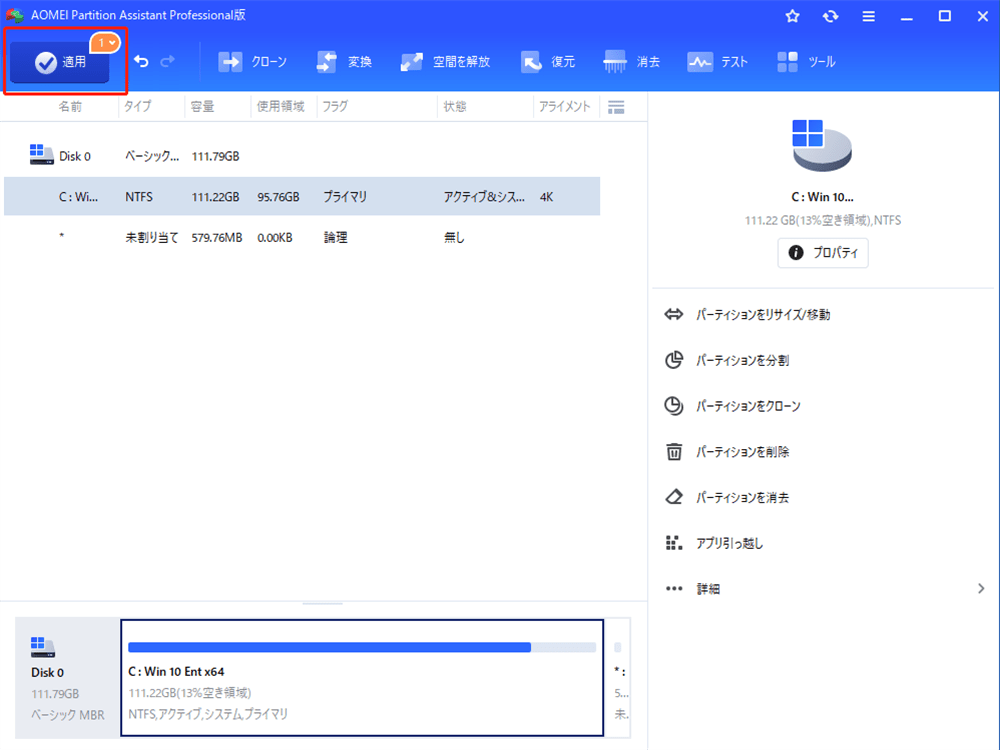This screenshot has width=1000, height=750.
Task: Click the 適用 (Apply) button
Action: click(x=60, y=62)
